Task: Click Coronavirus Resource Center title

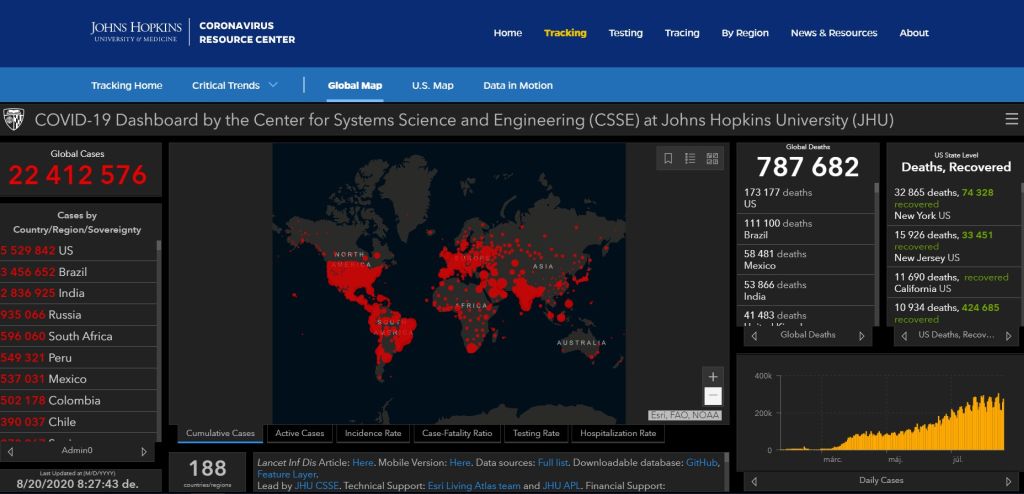Action: click(x=247, y=33)
